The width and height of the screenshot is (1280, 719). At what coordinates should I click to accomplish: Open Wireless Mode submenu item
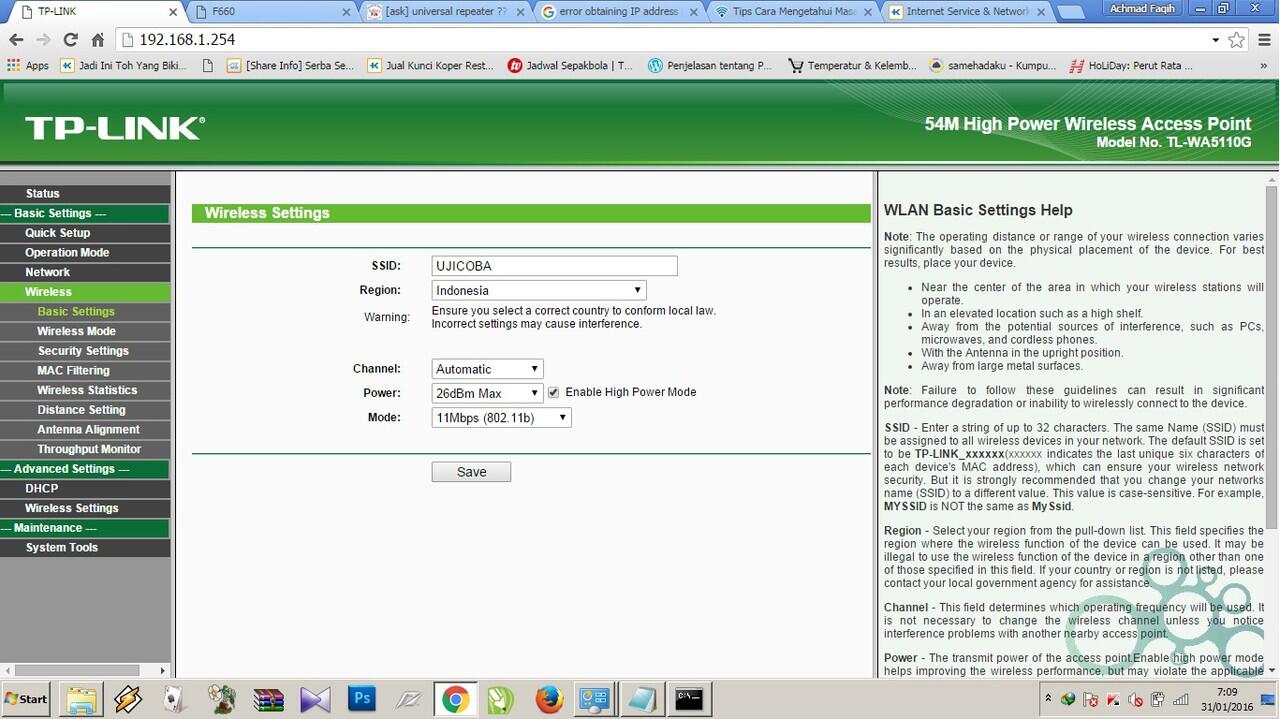85,331
